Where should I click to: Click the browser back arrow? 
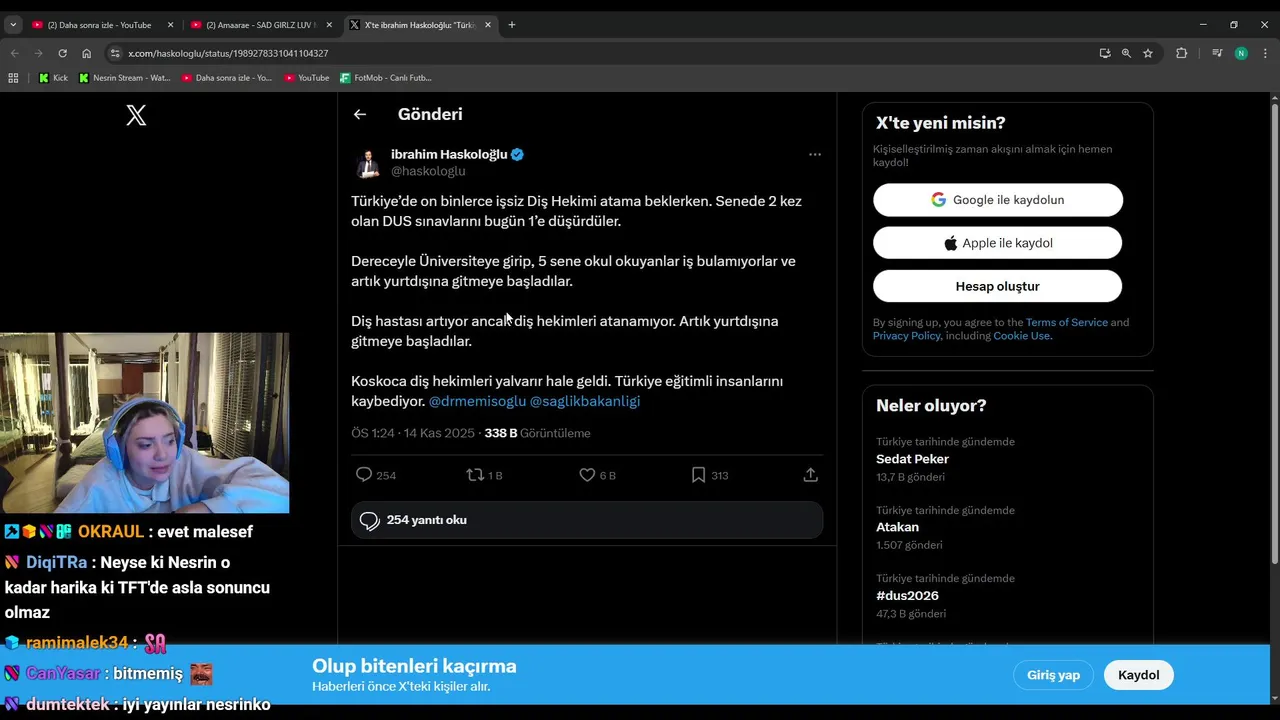(x=14, y=53)
